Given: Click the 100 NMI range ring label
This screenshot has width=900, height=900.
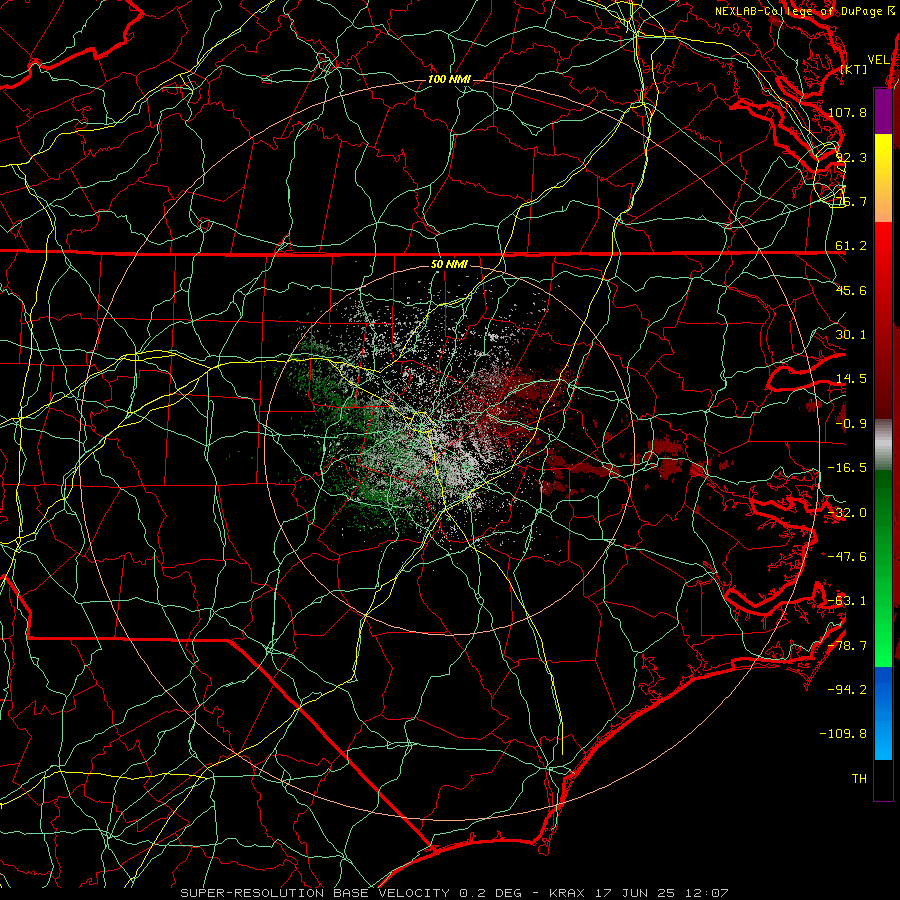Looking at the screenshot, I should click(x=449, y=79).
